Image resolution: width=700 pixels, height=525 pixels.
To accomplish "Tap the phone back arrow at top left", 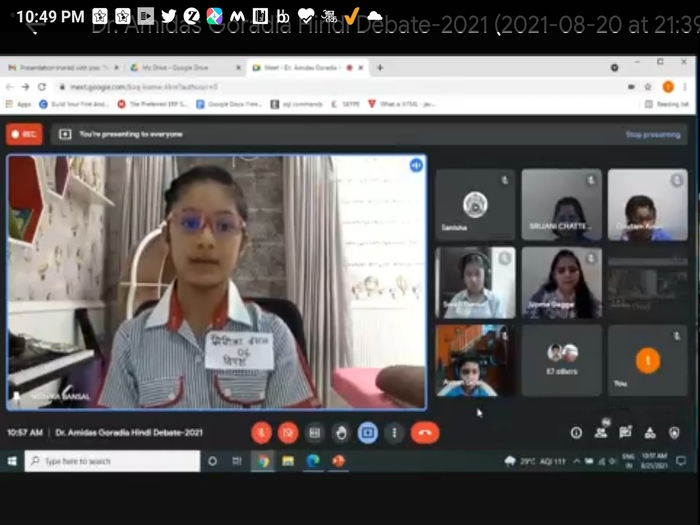I will point(35,27).
